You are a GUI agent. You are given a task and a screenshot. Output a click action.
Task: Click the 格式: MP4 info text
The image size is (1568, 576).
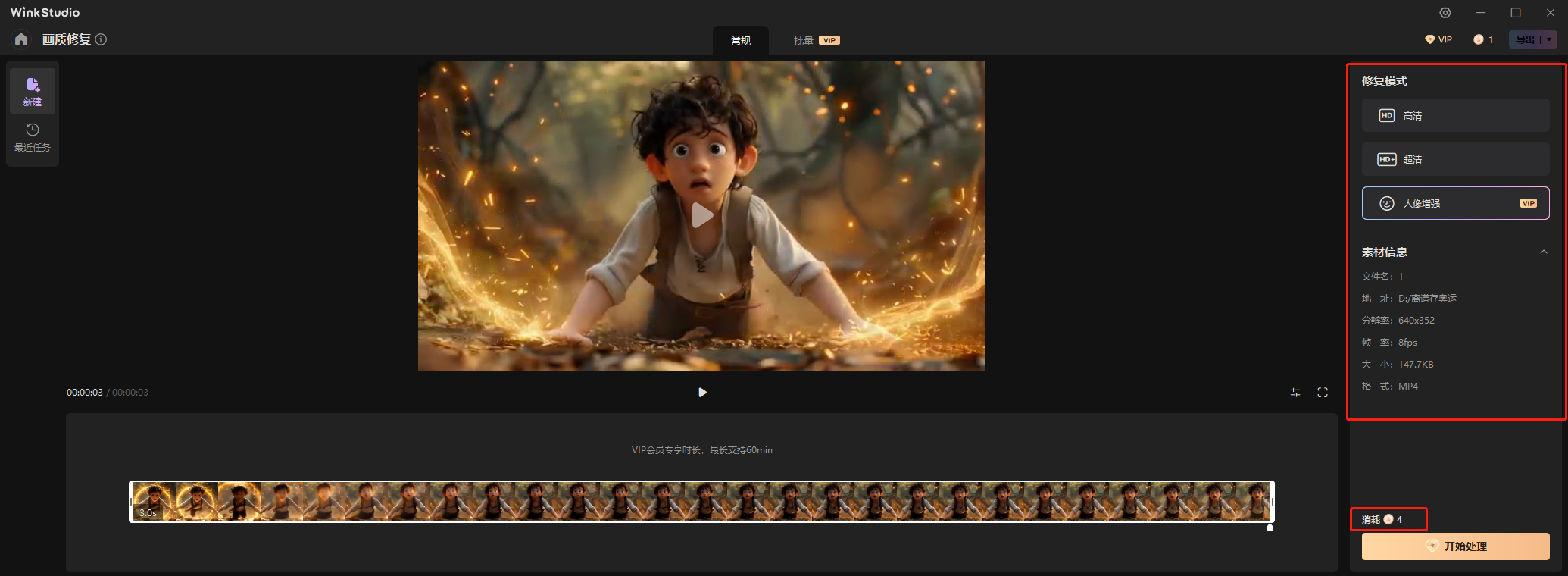pos(1390,387)
